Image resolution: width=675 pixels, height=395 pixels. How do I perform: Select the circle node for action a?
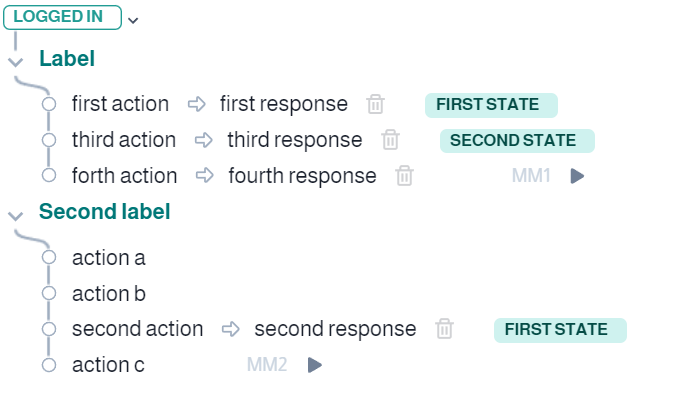pos(49,257)
